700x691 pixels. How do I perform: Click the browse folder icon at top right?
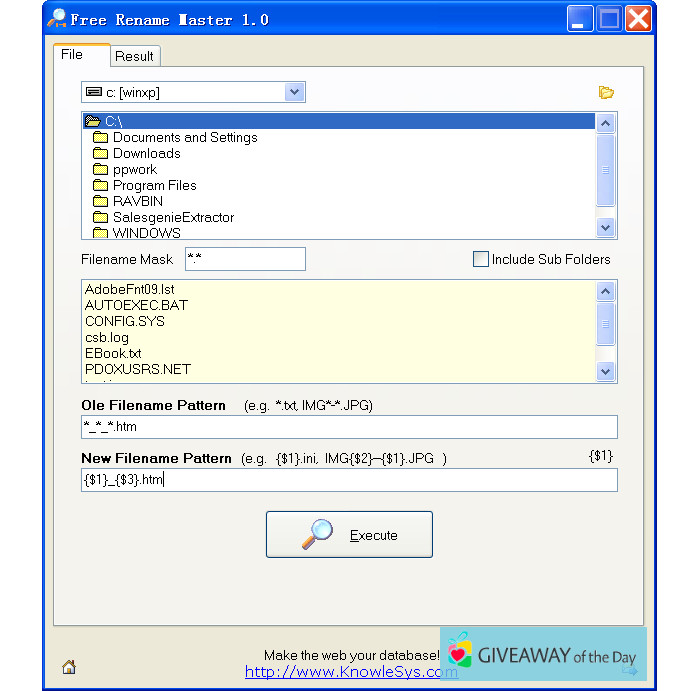point(605,93)
